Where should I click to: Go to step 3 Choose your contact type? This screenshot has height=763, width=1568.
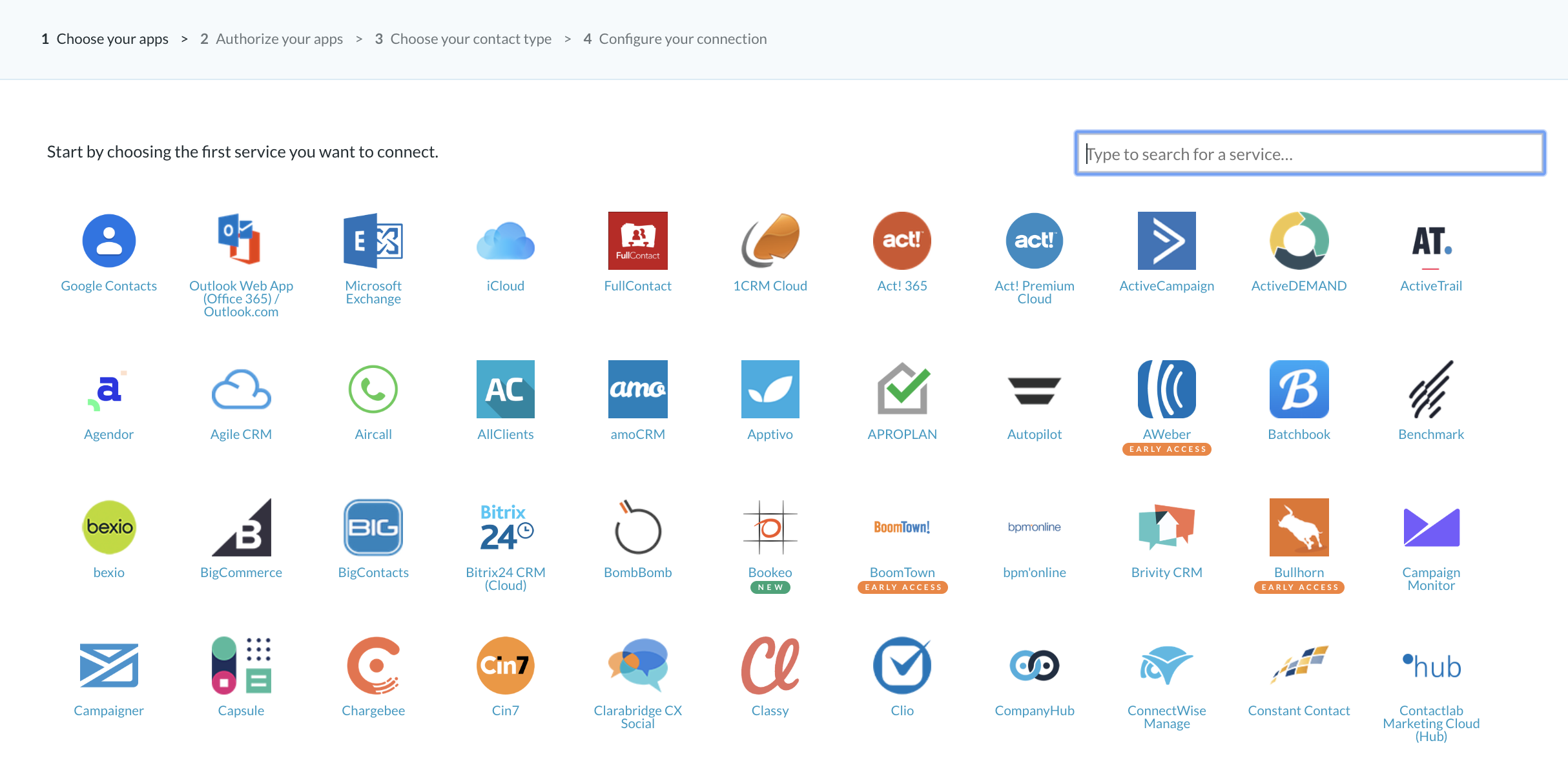(463, 39)
